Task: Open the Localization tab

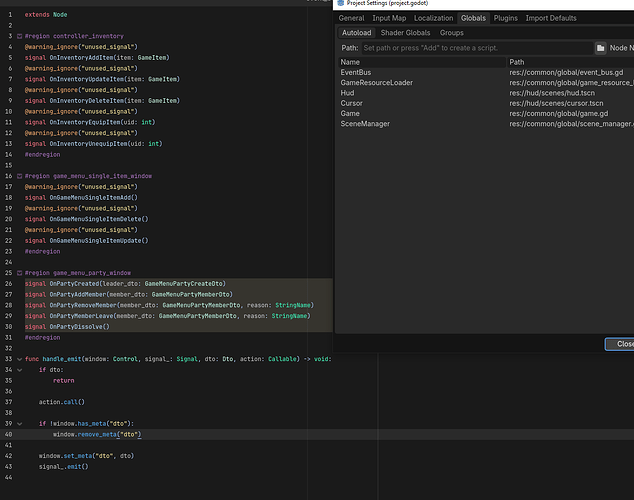Action: coord(433,18)
